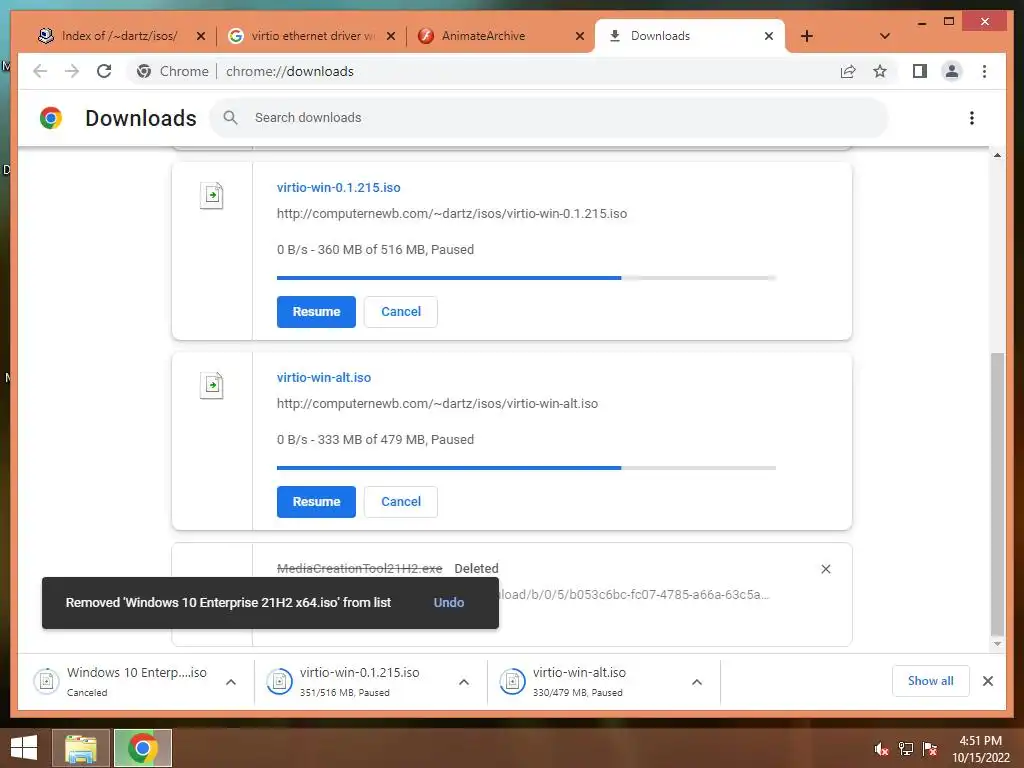Click the shelf icon for Windows 10 Enterp....iso

tap(46, 681)
